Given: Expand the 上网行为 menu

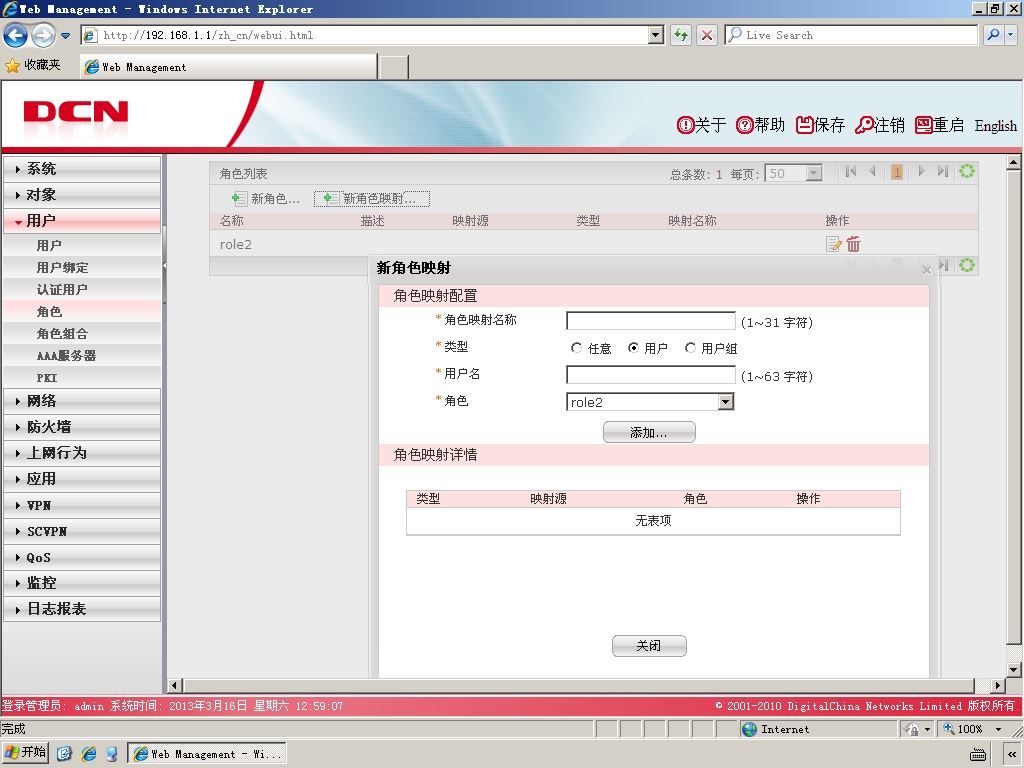Looking at the screenshot, I should pyautogui.click(x=82, y=453).
